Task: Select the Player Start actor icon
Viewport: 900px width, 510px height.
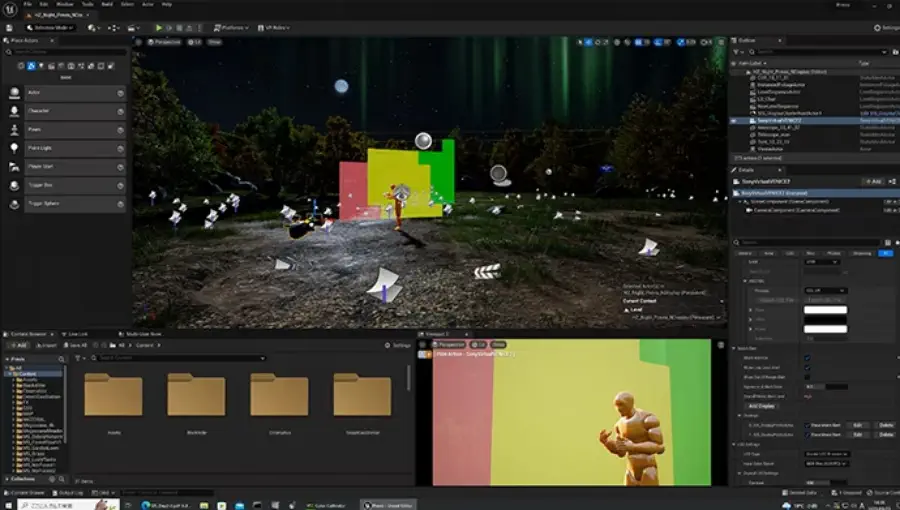Action: 15,167
